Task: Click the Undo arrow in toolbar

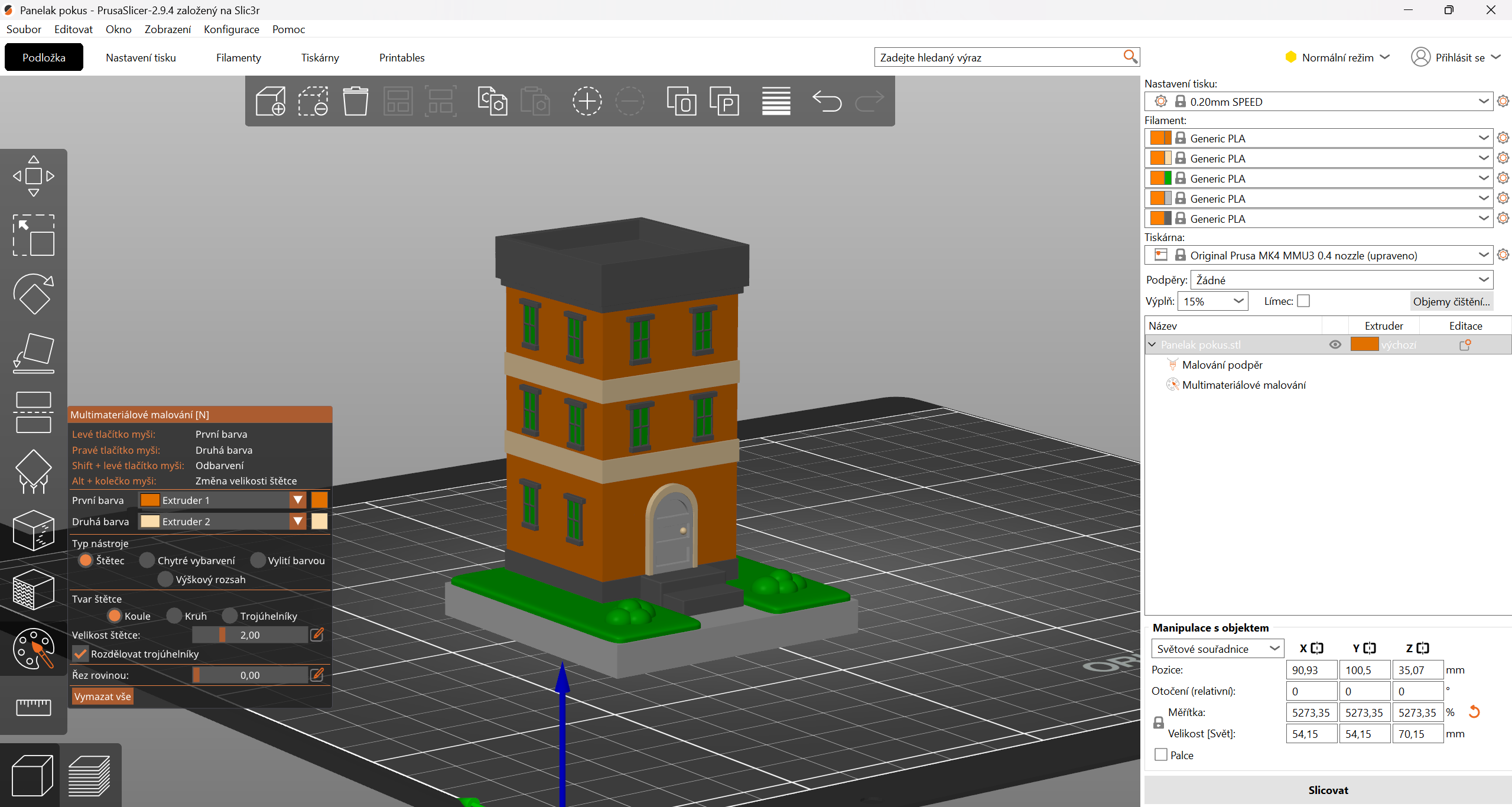Action: click(827, 101)
